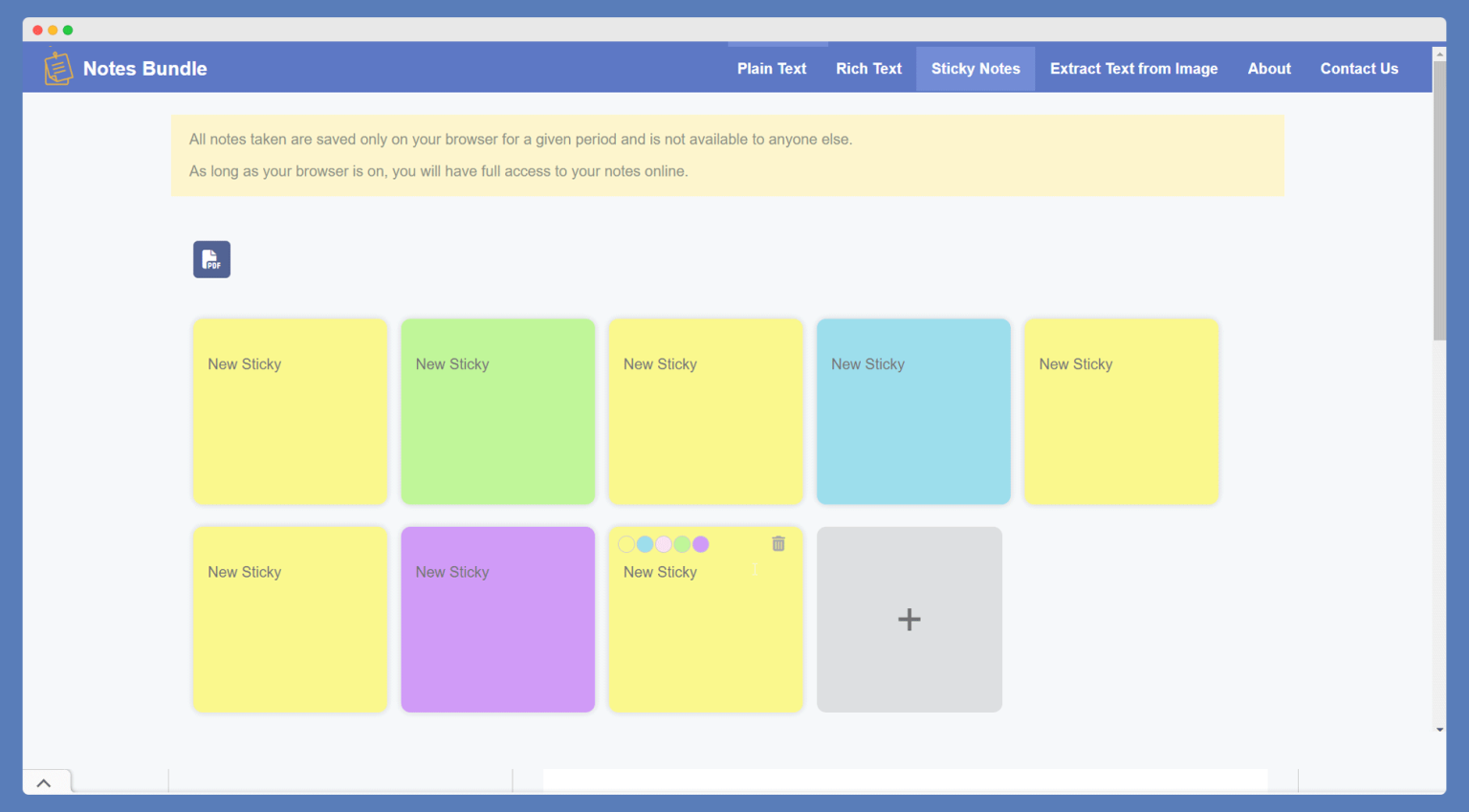Screen dimensions: 1469x812
Task: Visit the About page
Action: click(x=1269, y=68)
